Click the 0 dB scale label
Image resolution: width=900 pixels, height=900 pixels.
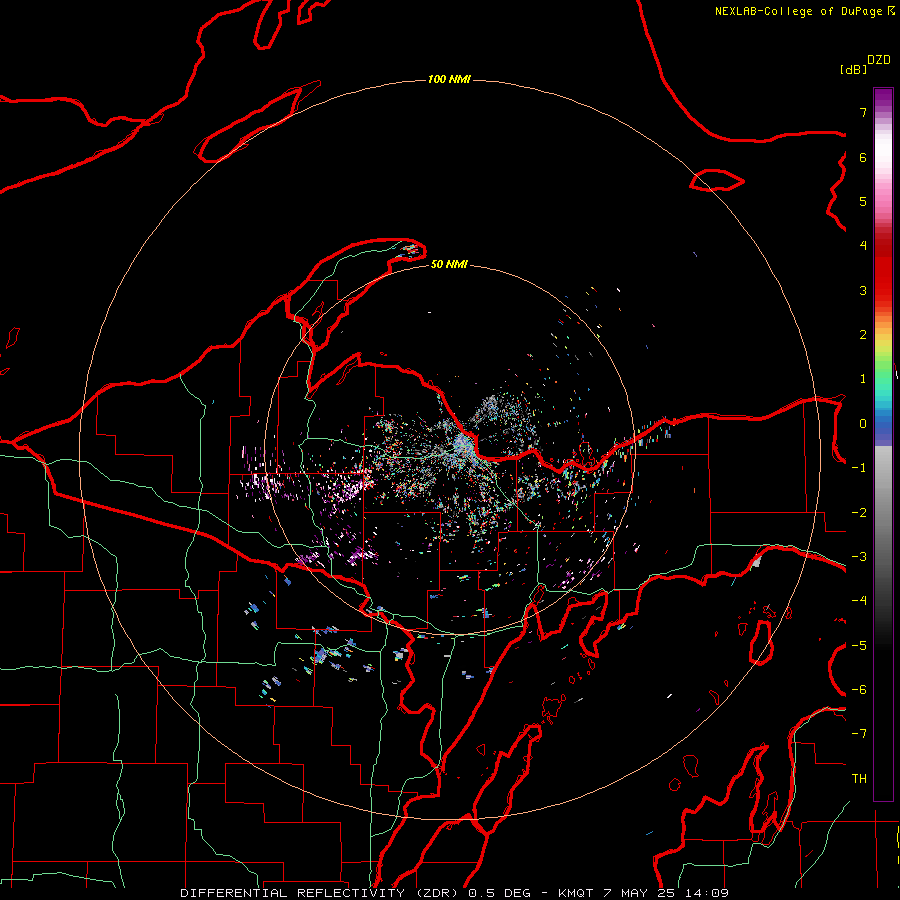(x=863, y=424)
